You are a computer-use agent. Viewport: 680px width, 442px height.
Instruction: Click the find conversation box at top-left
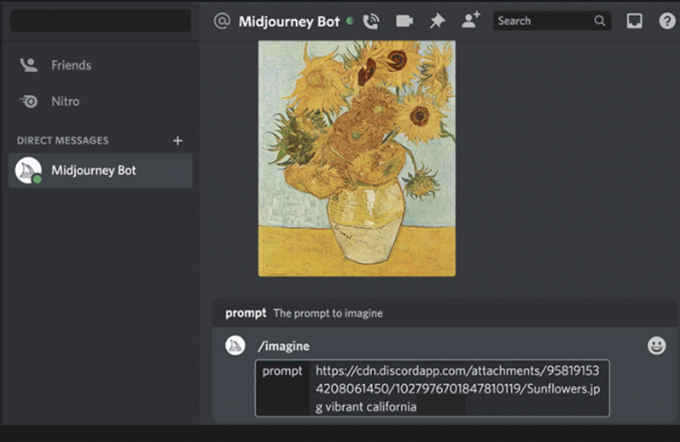pos(101,21)
